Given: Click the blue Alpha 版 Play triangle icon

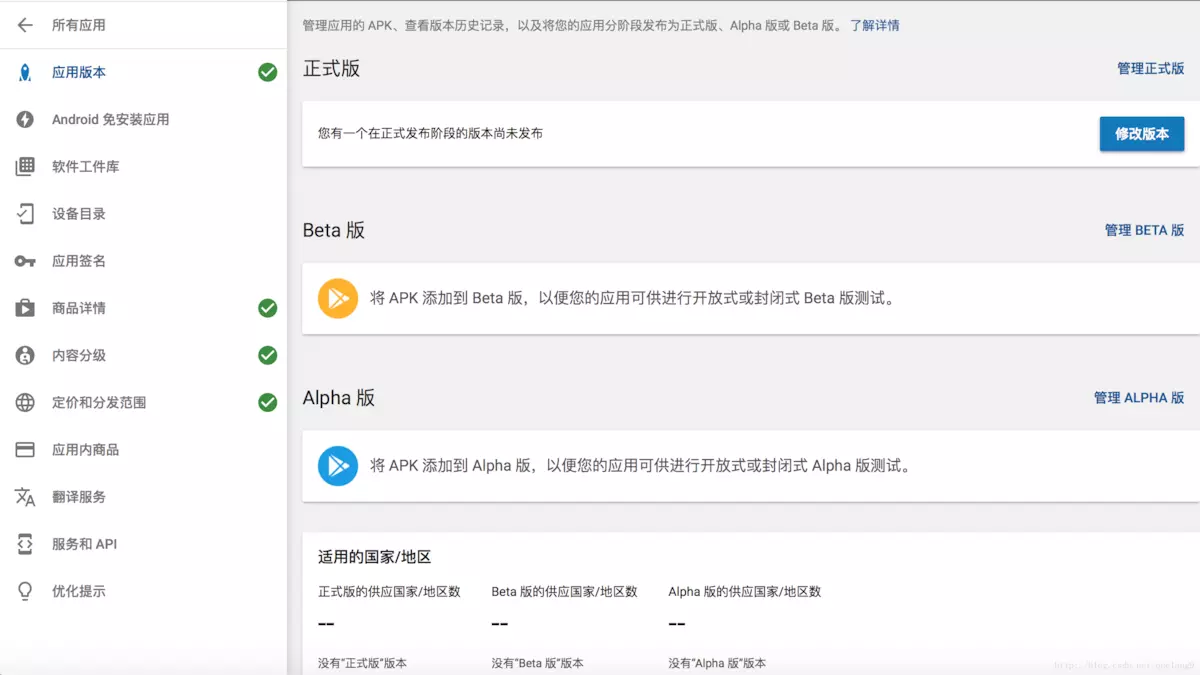Looking at the screenshot, I should pyautogui.click(x=337, y=465).
